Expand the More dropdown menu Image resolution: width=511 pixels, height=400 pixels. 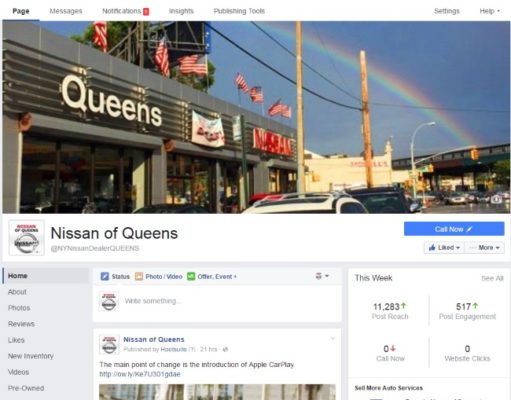point(484,248)
